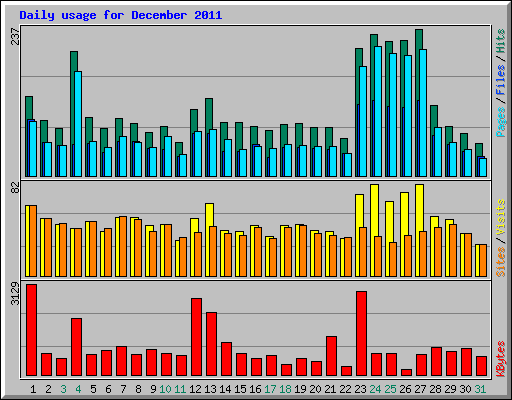
Task: Click the red KBytes bar for day 12
Action: [197, 337]
